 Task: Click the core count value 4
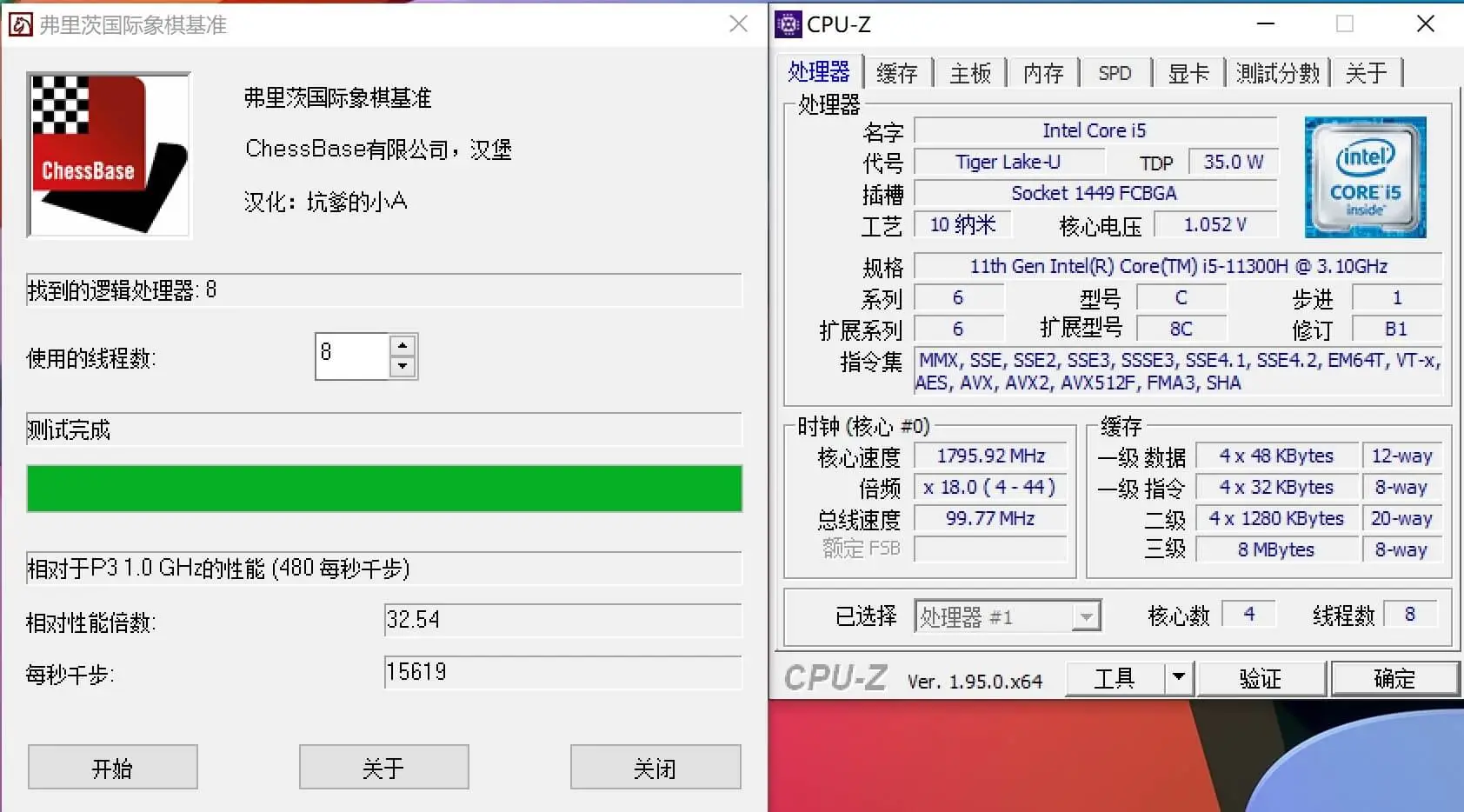(1249, 615)
